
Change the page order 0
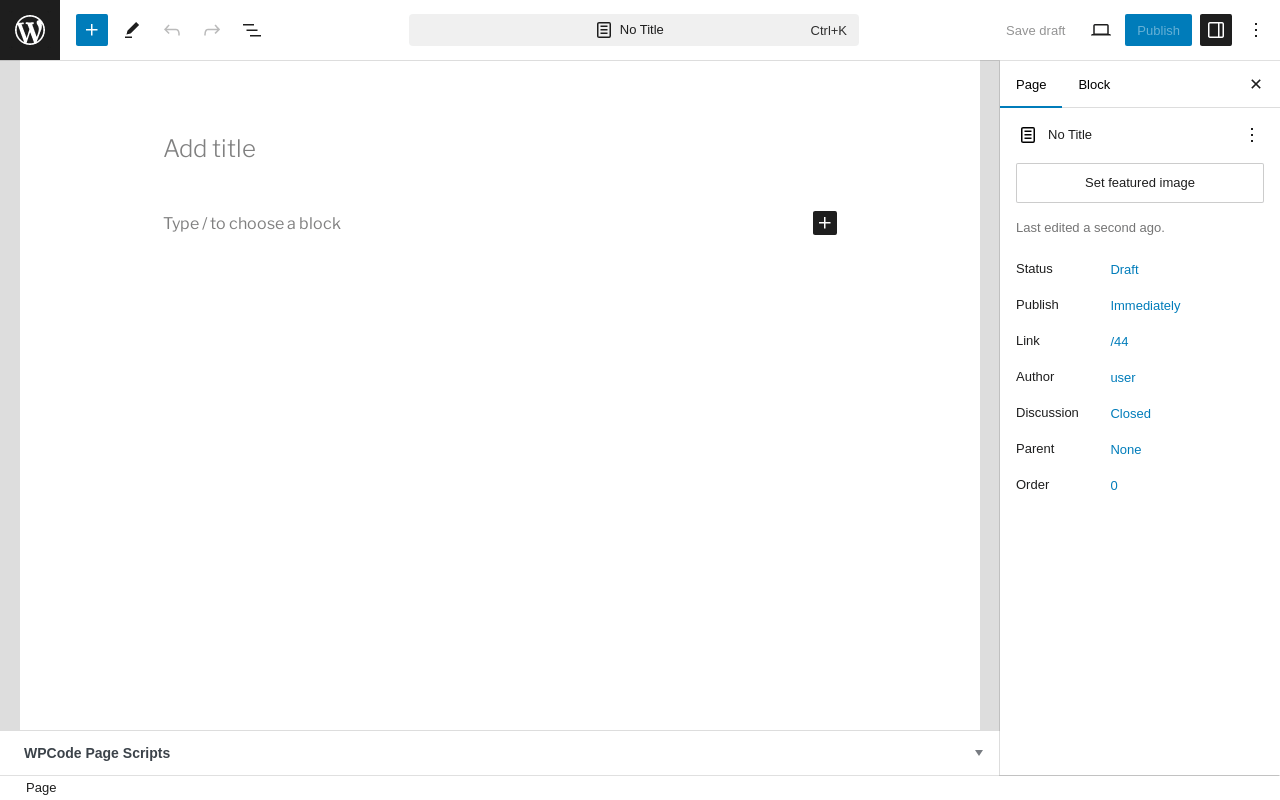click(1114, 485)
